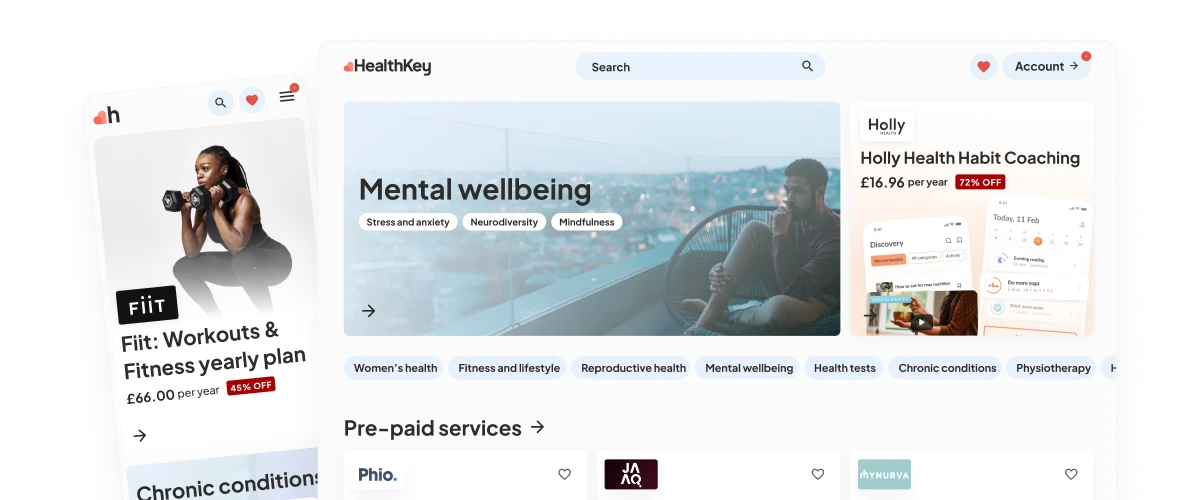The width and height of the screenshot is (1200, 500).
Task: Click into the Search input field
Action: pyautogui.click(x=700, y=67)
